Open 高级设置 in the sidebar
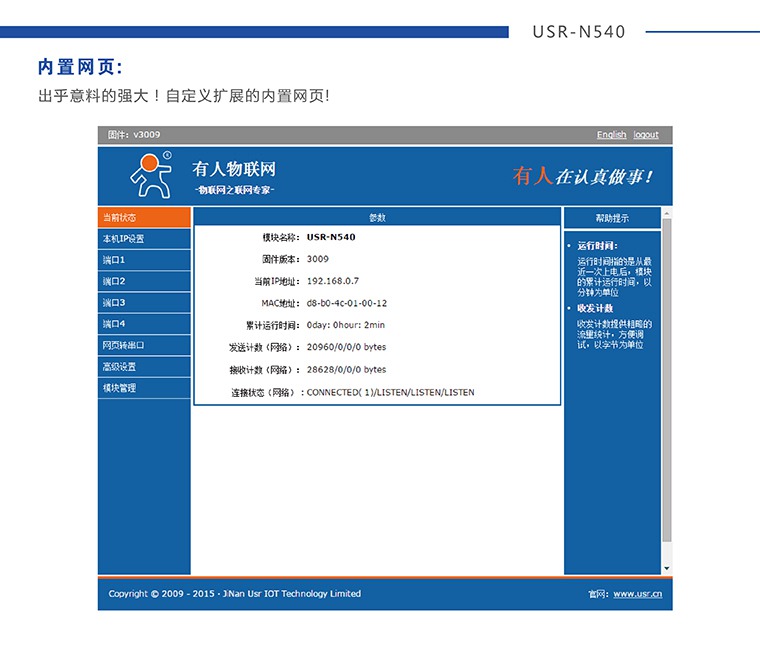Screen dimensions: 760x661 tap(144, 367)
